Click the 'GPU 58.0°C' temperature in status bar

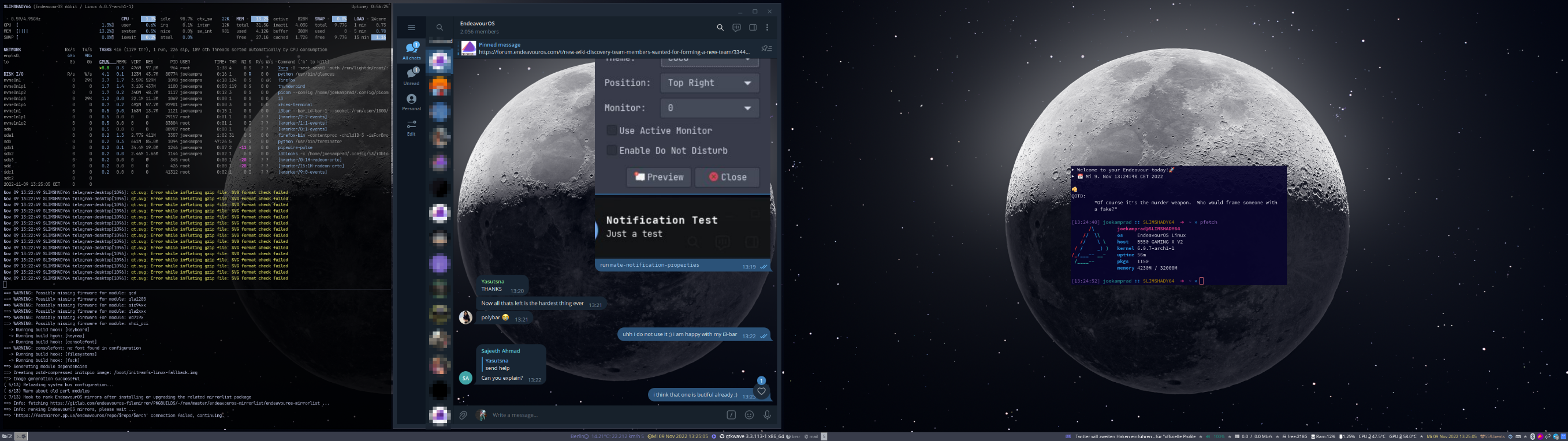coord(1403,437)
